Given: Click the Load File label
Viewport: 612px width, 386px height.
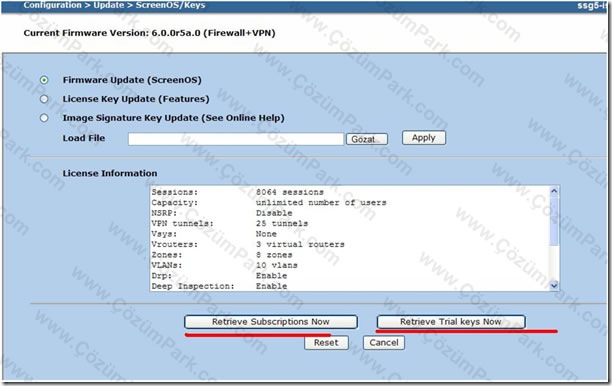Looking at the screenshot, I should [84, 138].
